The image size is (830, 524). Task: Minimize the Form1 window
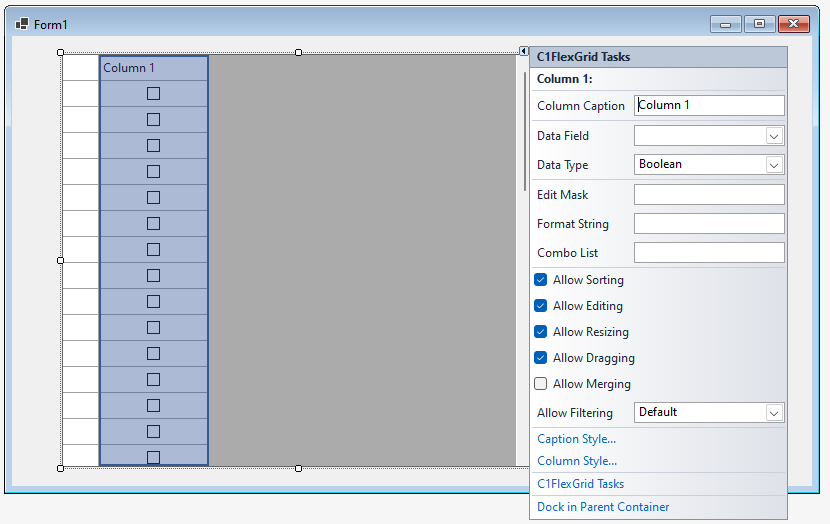pyautogui.click(x=726, y=24)
